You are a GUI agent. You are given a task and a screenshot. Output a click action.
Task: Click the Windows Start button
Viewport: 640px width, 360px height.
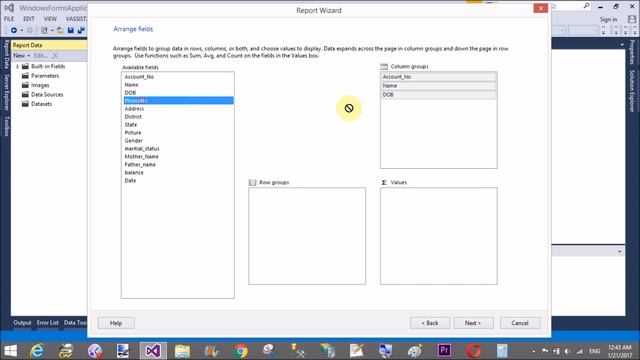[x=10, y=351]
